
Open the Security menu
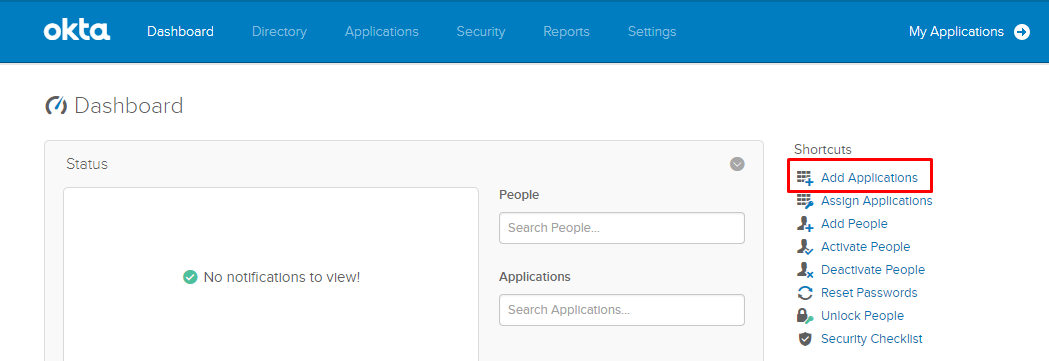[x=480, y=31]
